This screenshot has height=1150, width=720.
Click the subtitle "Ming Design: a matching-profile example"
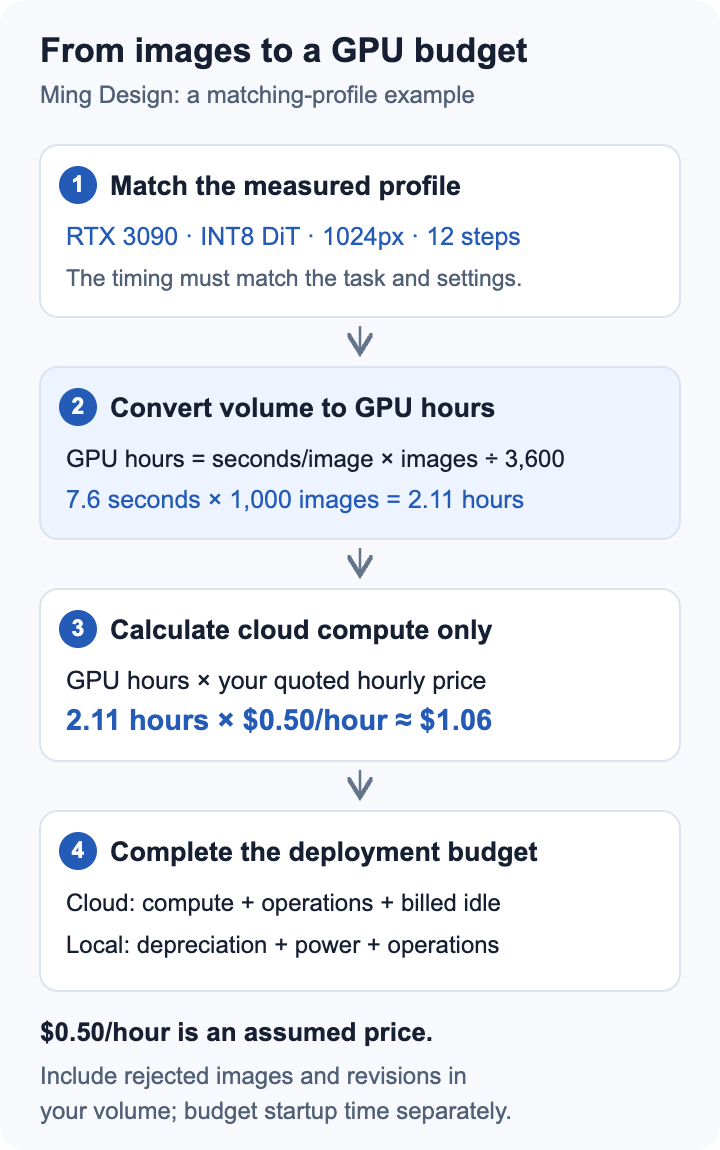click(x=257, y=95)
